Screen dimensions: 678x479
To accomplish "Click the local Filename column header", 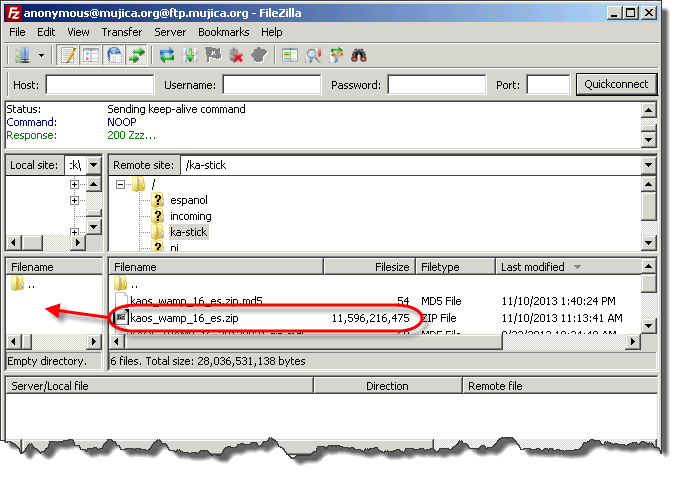I will 54,267.
